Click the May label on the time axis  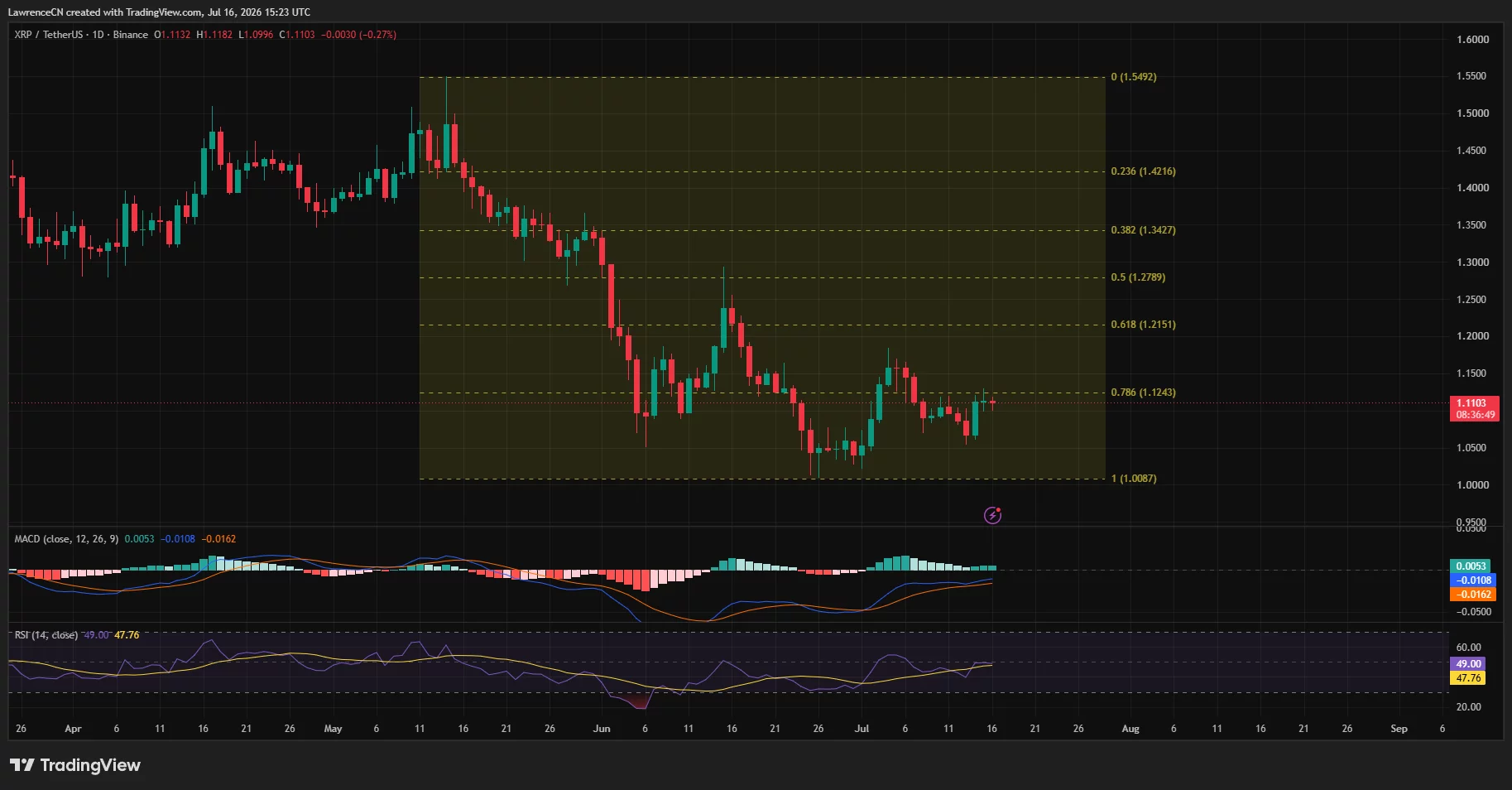coord(333,729)
